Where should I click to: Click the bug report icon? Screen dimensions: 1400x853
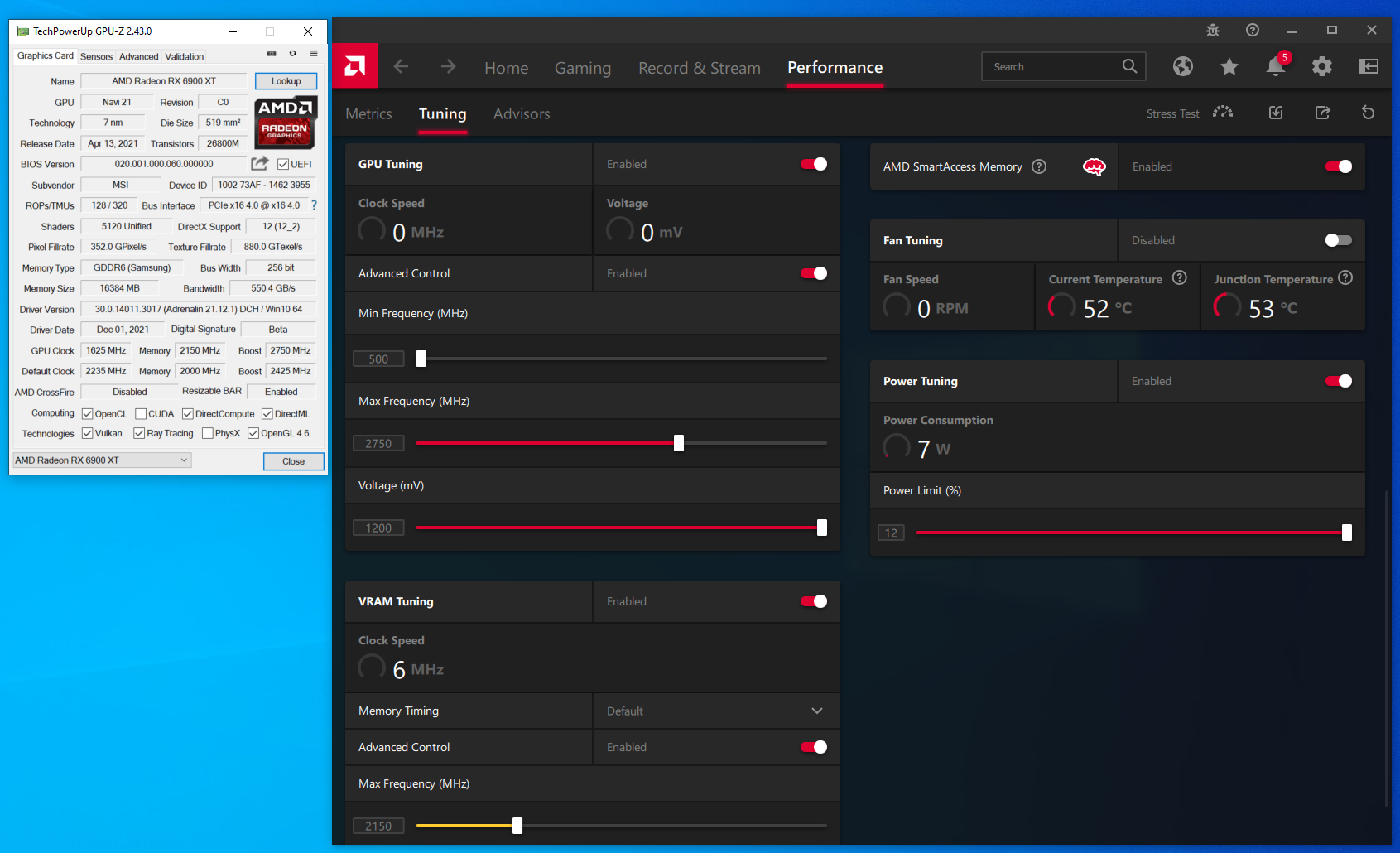[x=1213, y=30]
